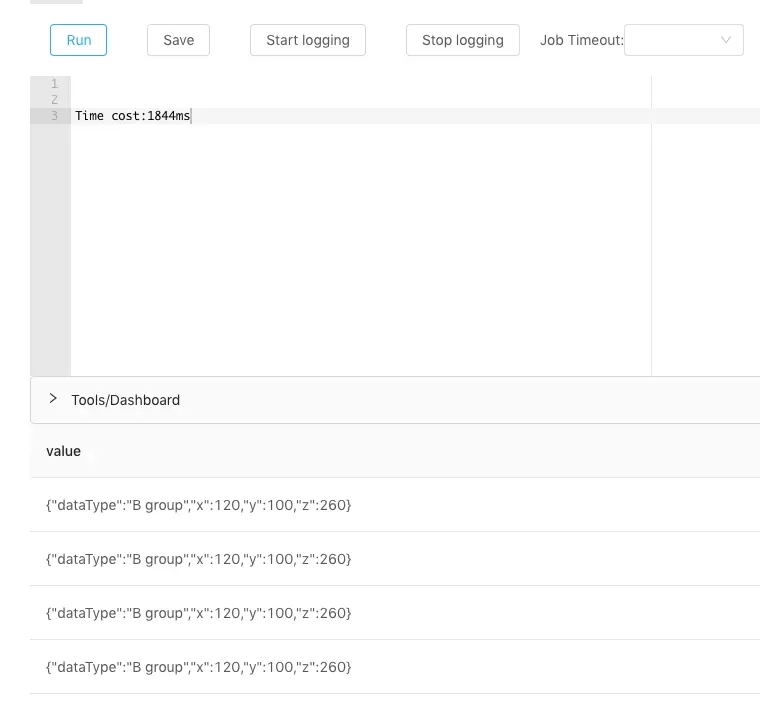
Task: Select highlighted line number 3 in gutter
Action: 54,116
